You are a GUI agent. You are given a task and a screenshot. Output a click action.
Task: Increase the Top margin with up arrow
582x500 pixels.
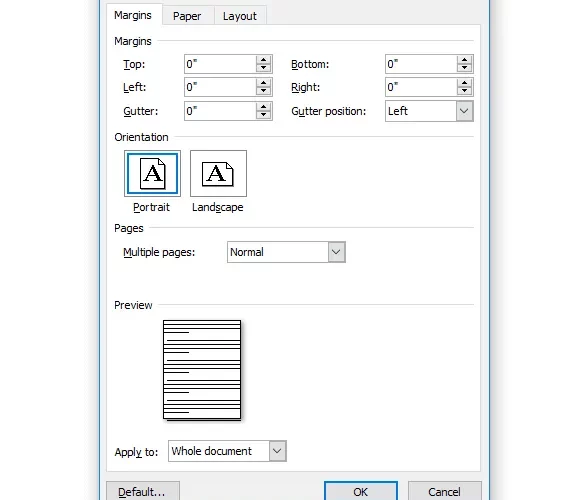(x=264, y=60)
